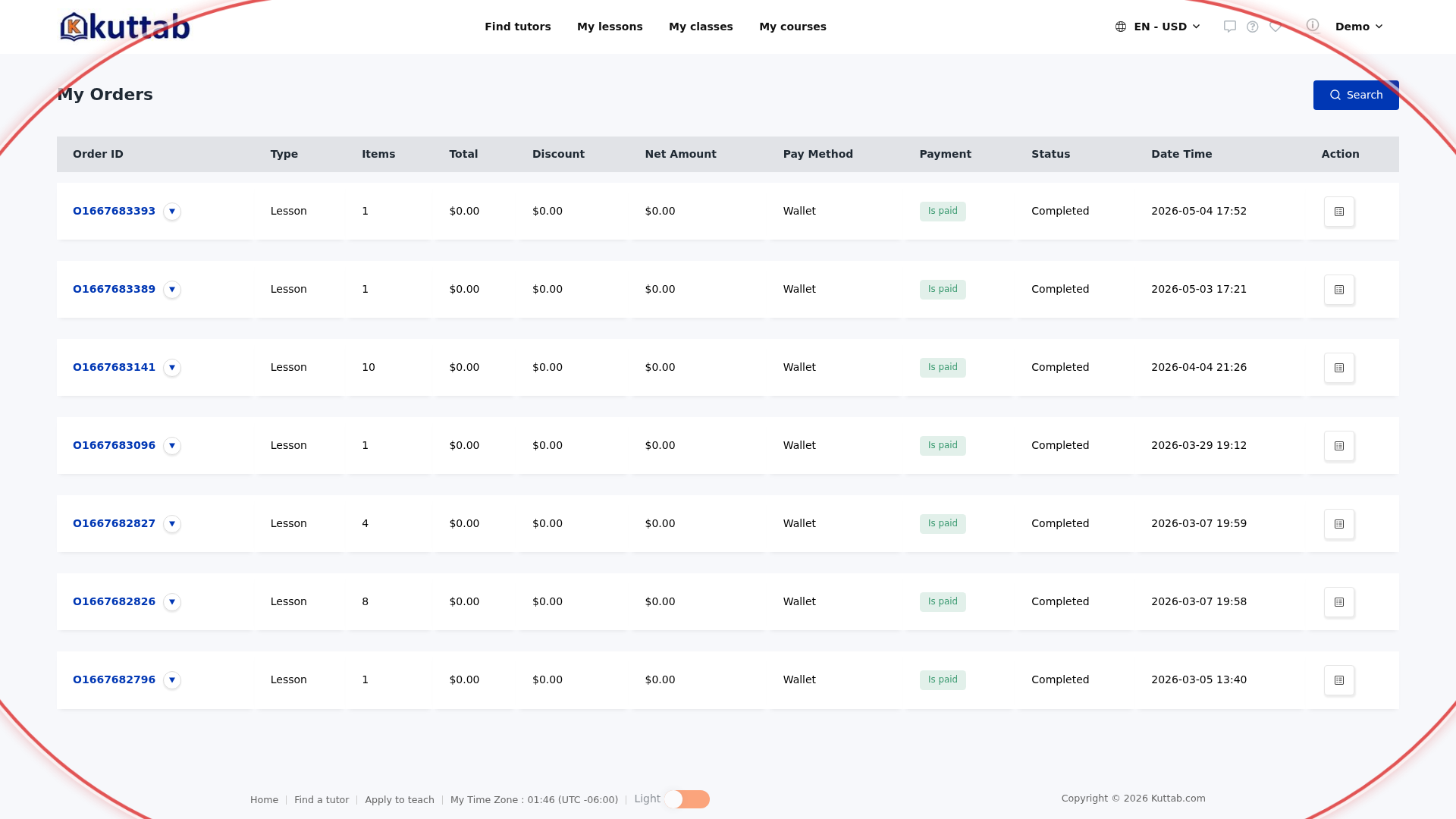Go to Find tutors menu

pyautogui.click(x=518, y=27)
